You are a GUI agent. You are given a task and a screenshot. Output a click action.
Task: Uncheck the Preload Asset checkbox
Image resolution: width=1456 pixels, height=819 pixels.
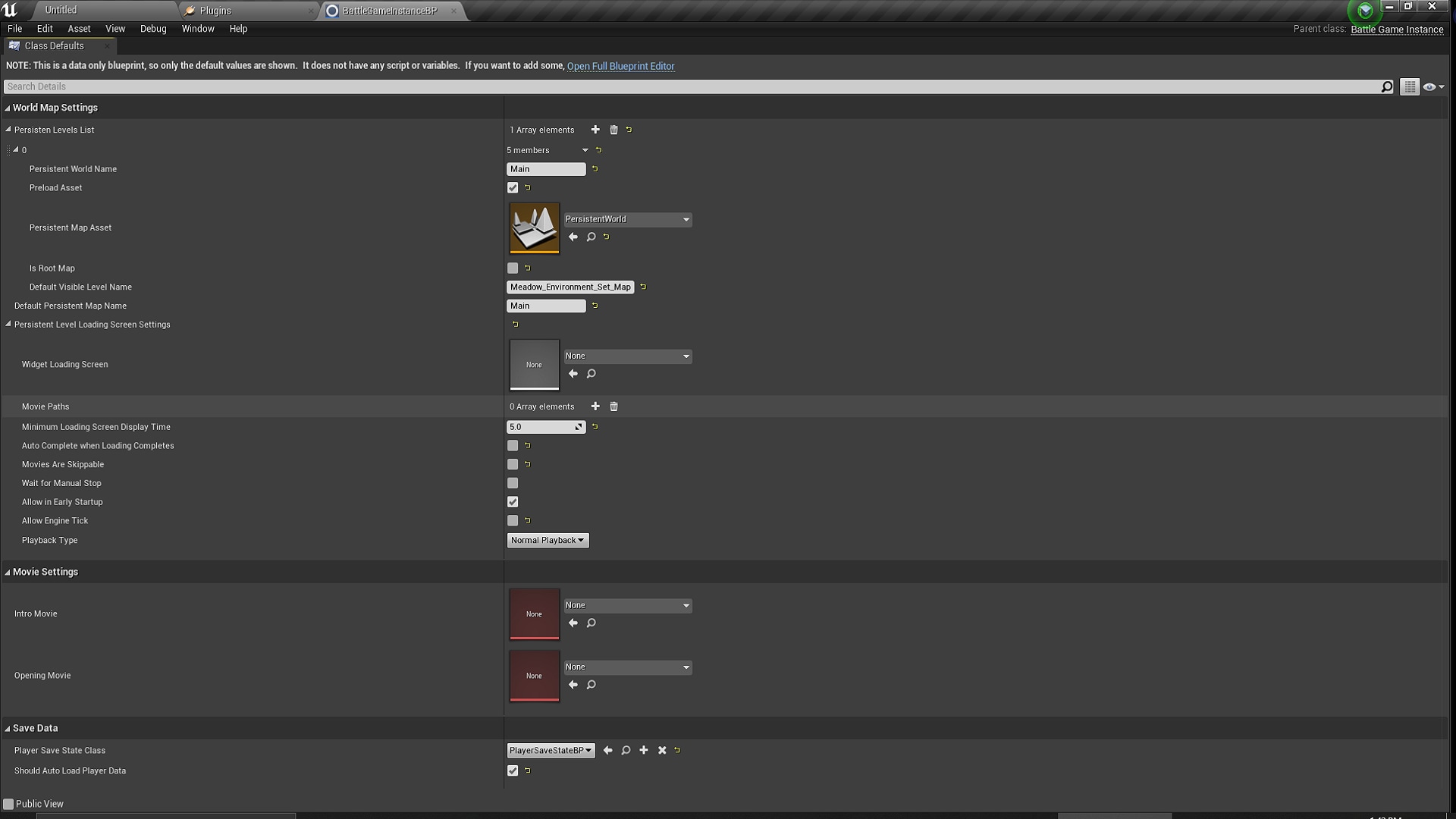point(513,187)
